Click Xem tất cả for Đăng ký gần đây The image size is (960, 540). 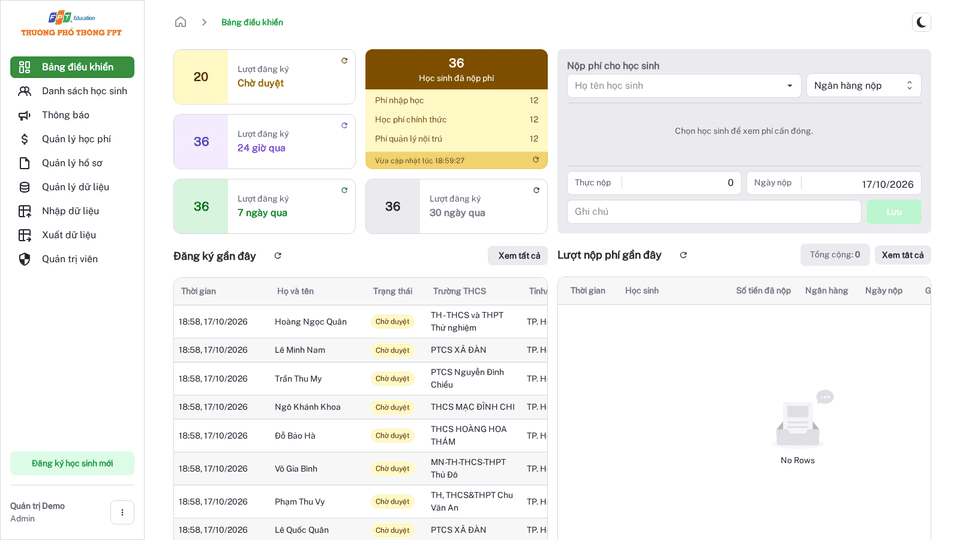518,256
